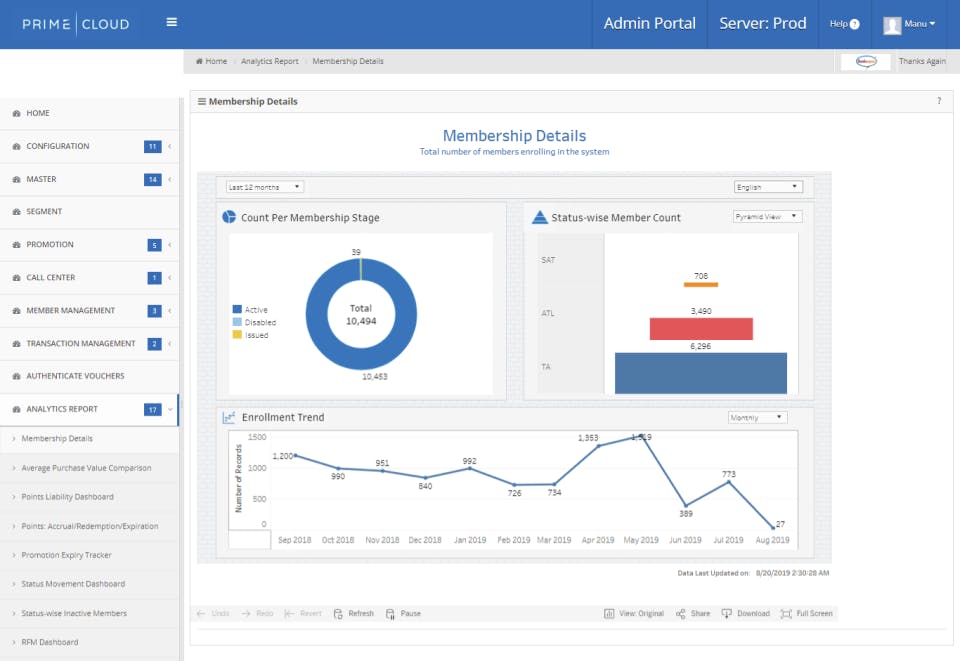Open the Status Movement Dashboard link
The height and width of the screenshot is (661, 960).
(71, 584)
